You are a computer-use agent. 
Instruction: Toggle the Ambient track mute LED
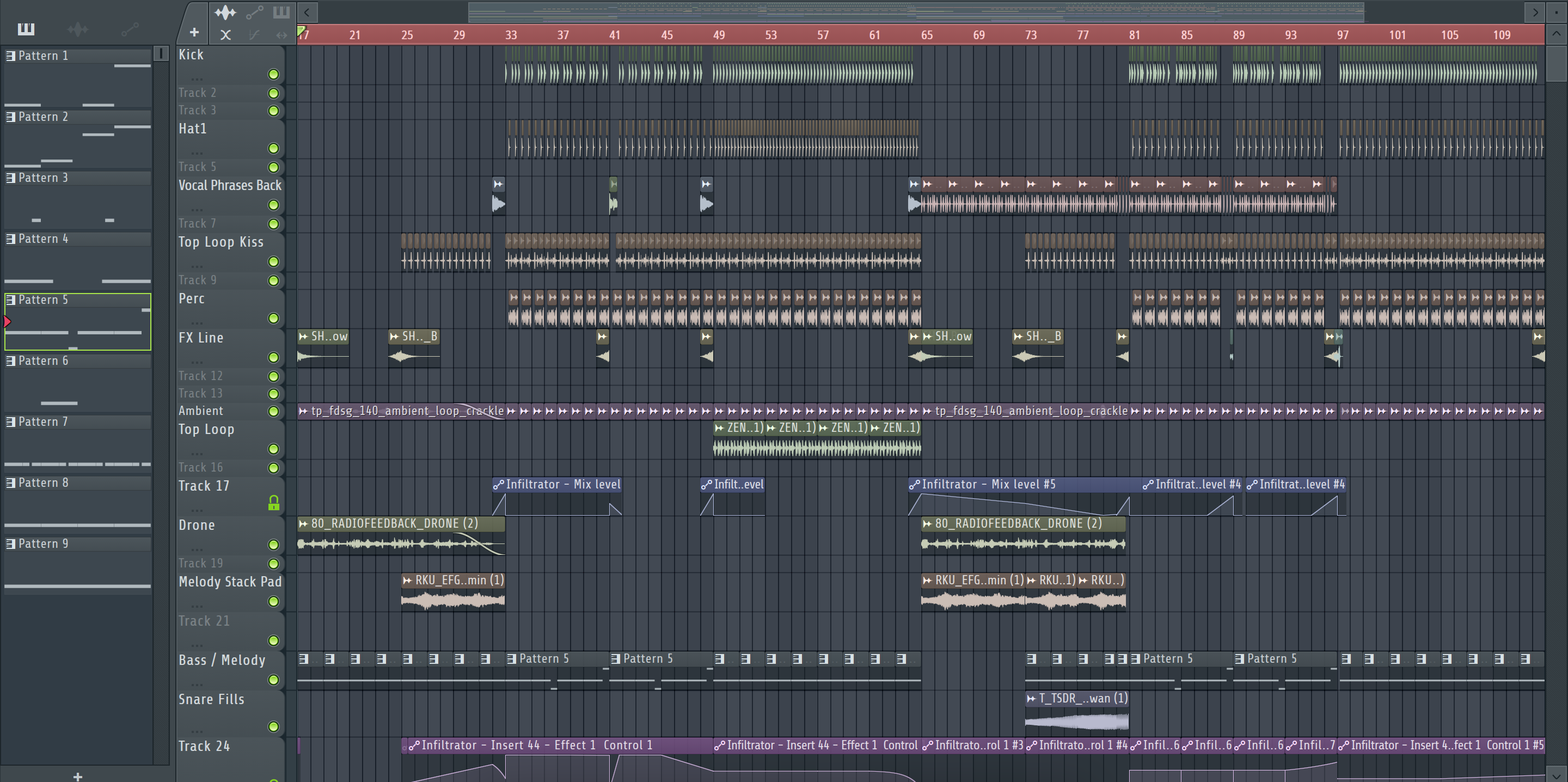pos(274,411)
